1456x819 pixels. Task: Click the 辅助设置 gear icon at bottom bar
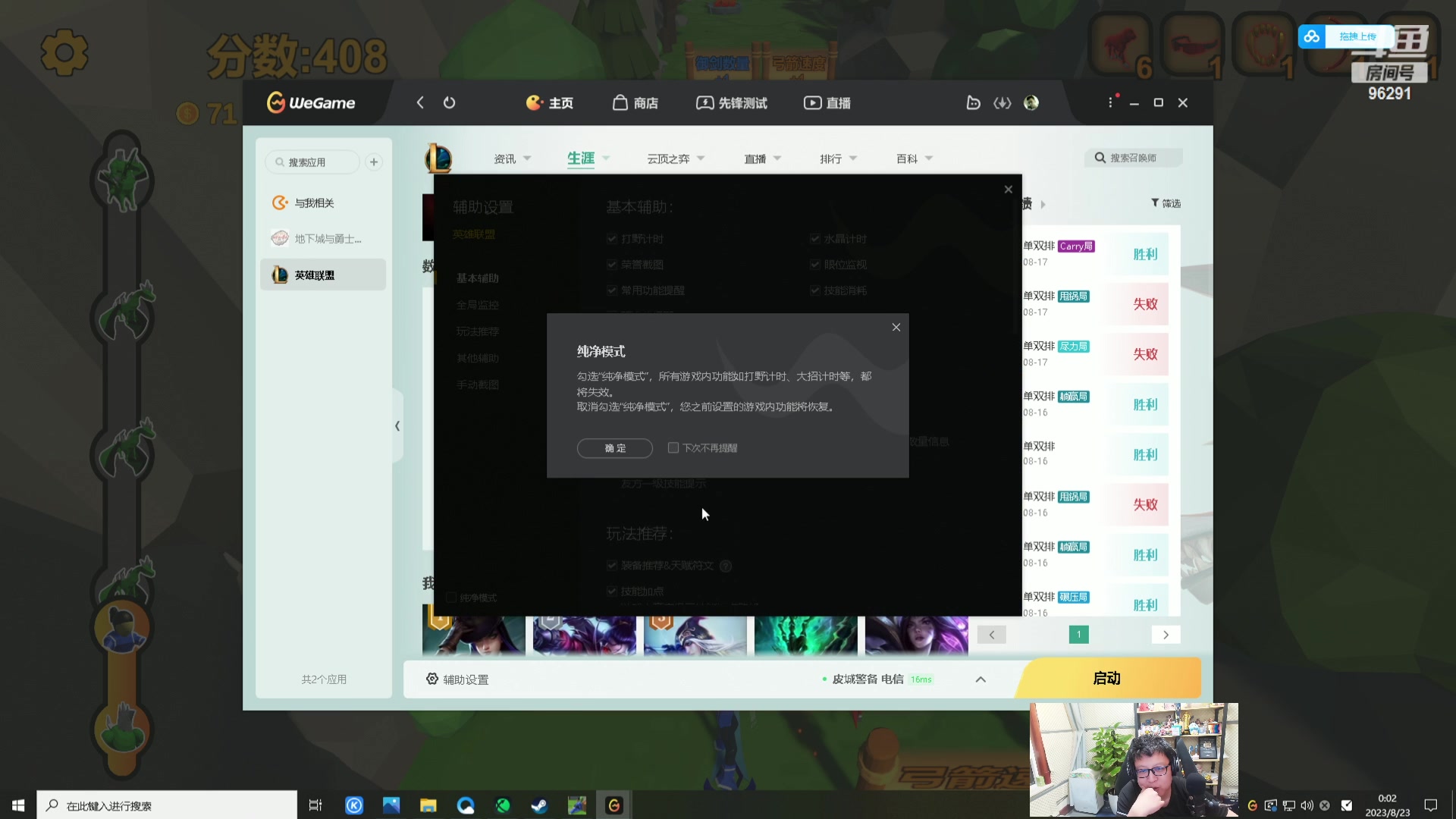click(x=431, y=679)
